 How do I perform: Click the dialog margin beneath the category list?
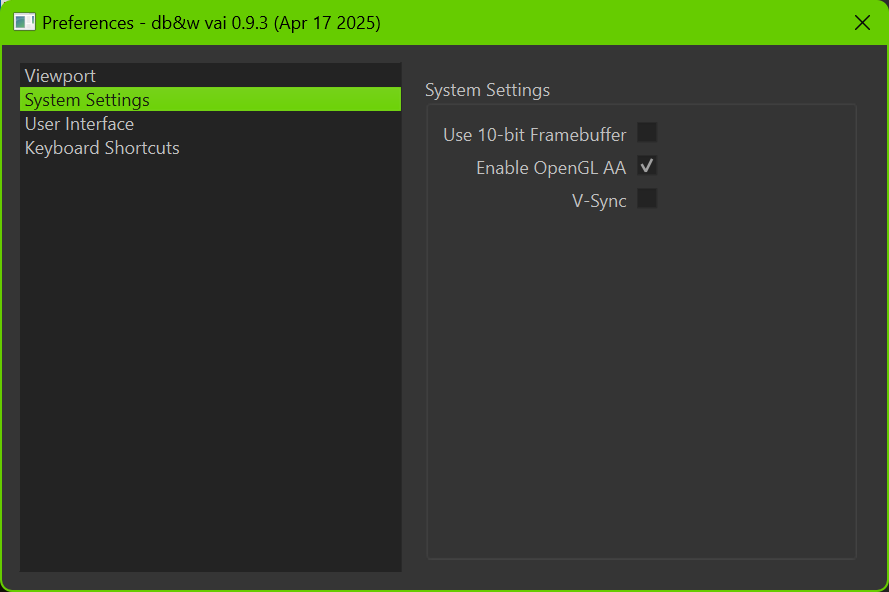[210, 580]
